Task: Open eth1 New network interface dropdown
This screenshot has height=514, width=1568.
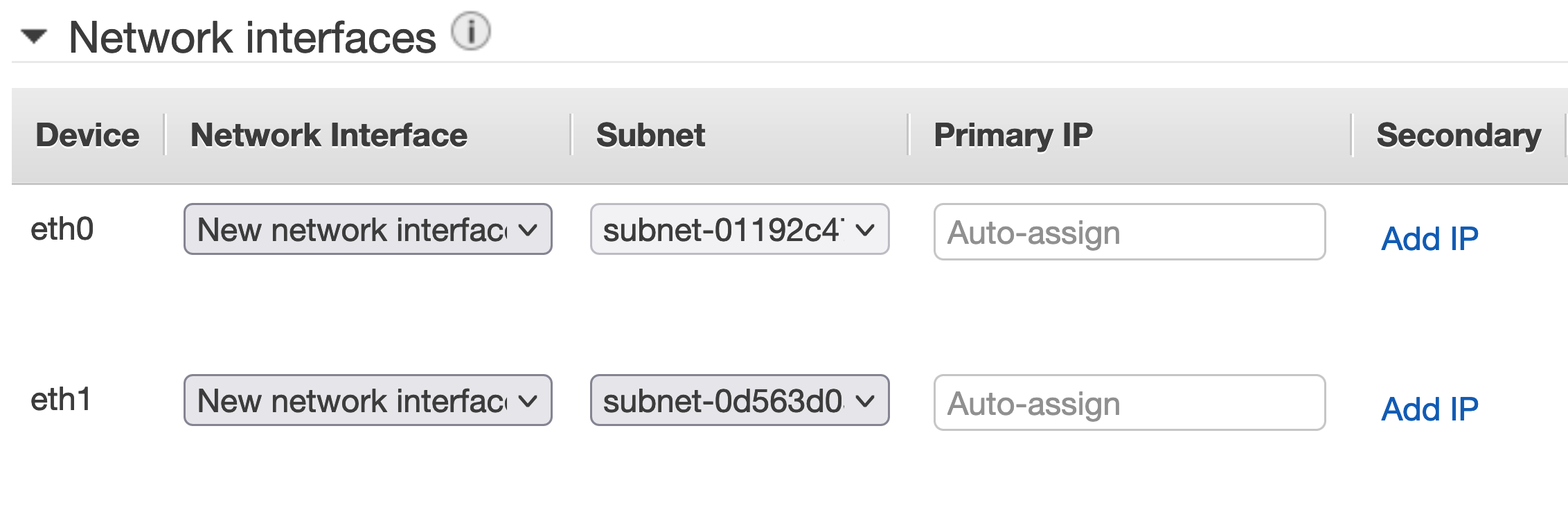Action: [368, 400]
